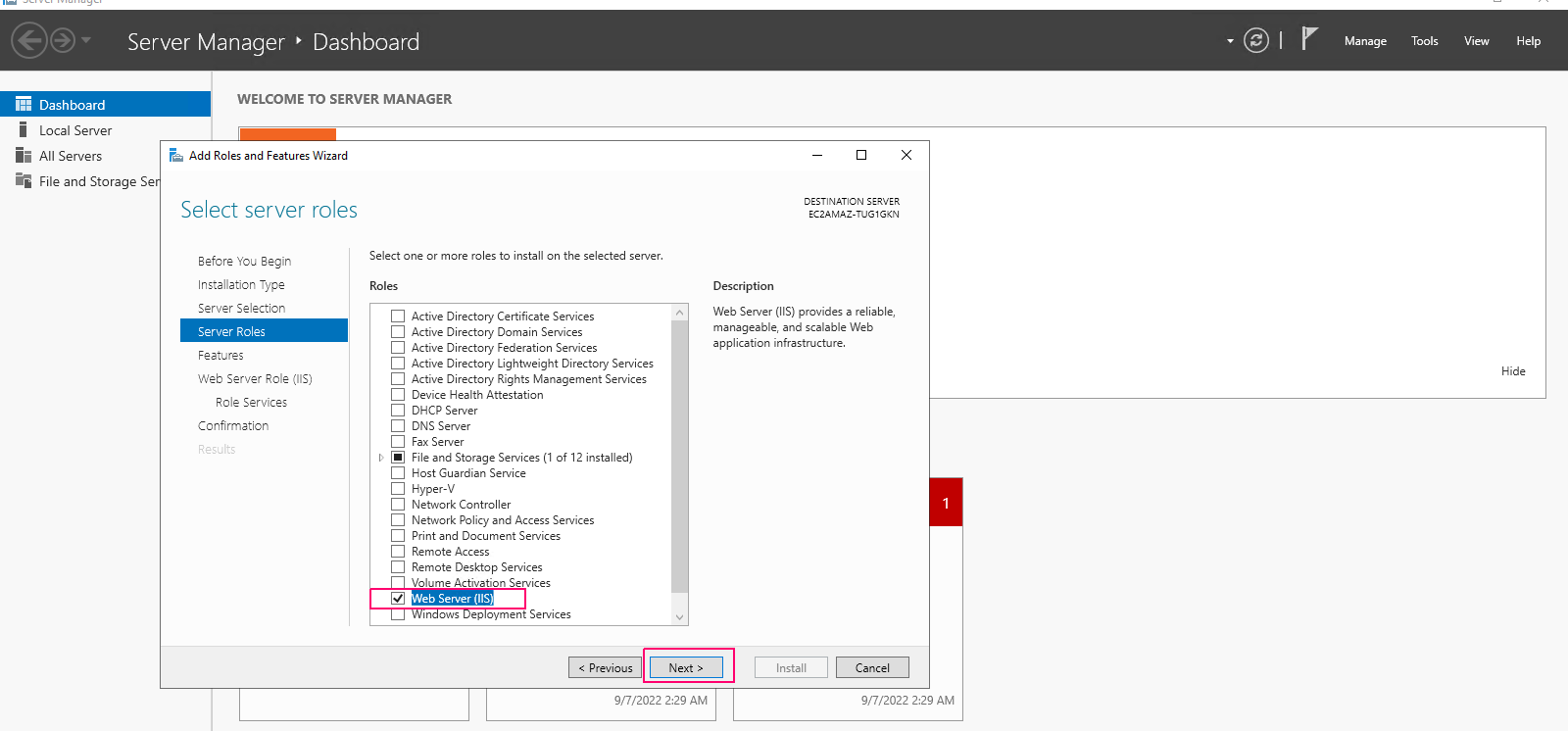Viewport: 1568px width, 731px height.
Task: Select Dashboard in the left sidebar
Action: (105, 104)
